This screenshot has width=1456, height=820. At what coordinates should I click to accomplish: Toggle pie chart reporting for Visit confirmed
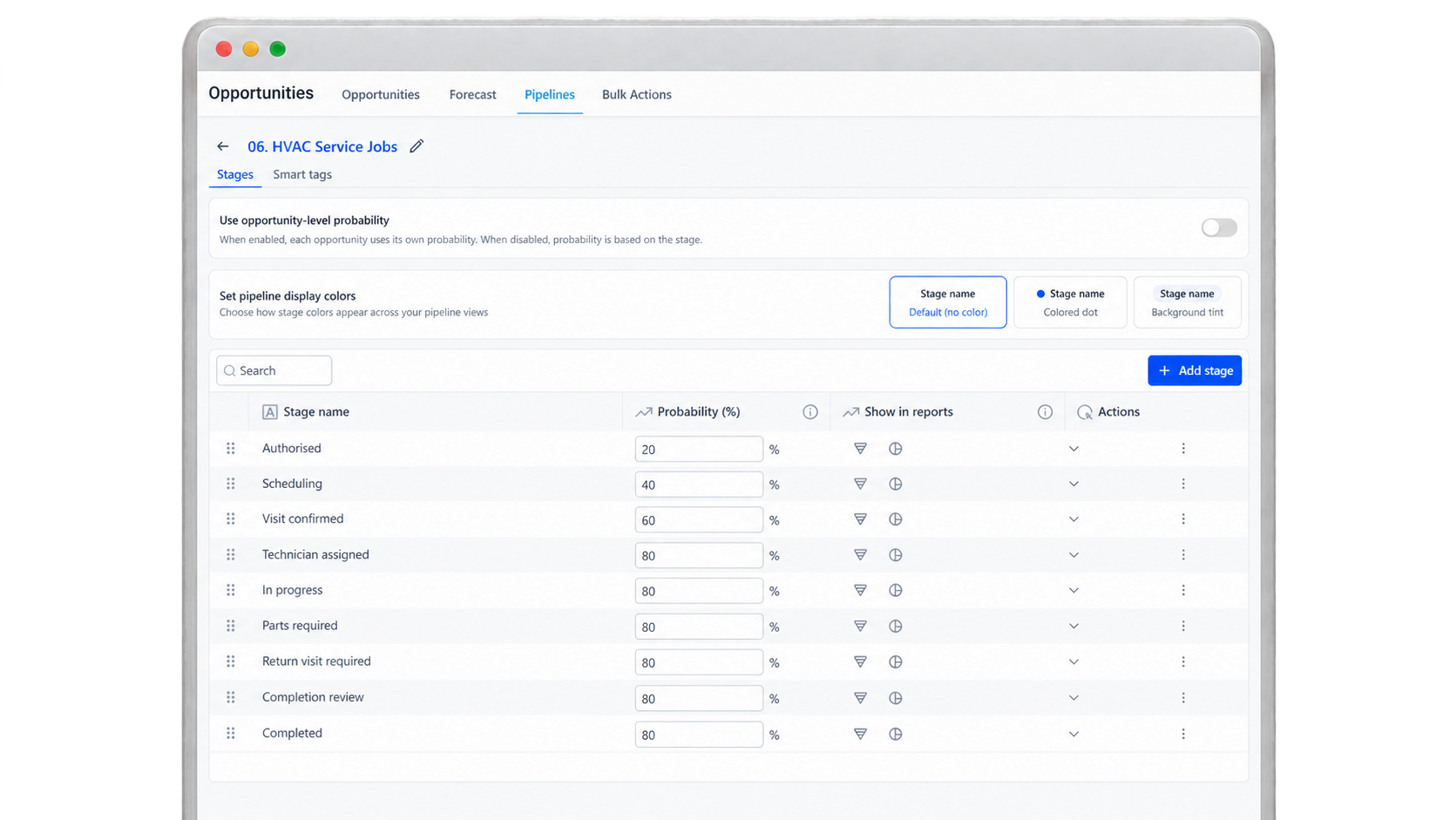[x=895, y=519]
